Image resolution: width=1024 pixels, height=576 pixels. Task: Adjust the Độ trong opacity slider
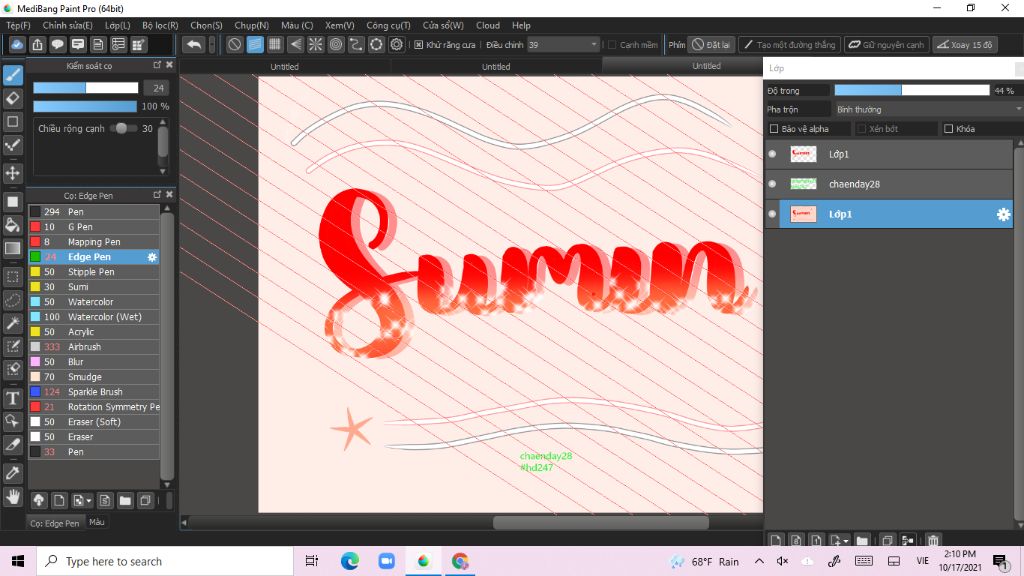(912, 90)
